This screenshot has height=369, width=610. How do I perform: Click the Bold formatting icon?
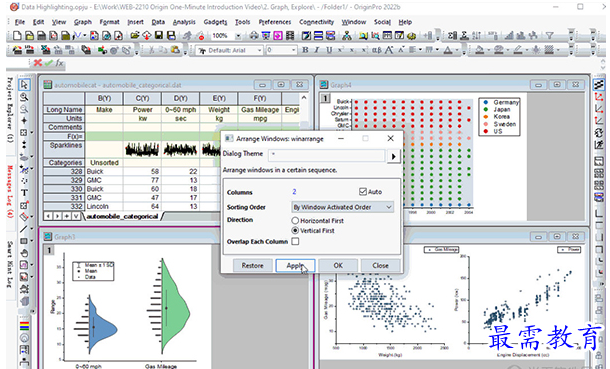pos(305,50)
